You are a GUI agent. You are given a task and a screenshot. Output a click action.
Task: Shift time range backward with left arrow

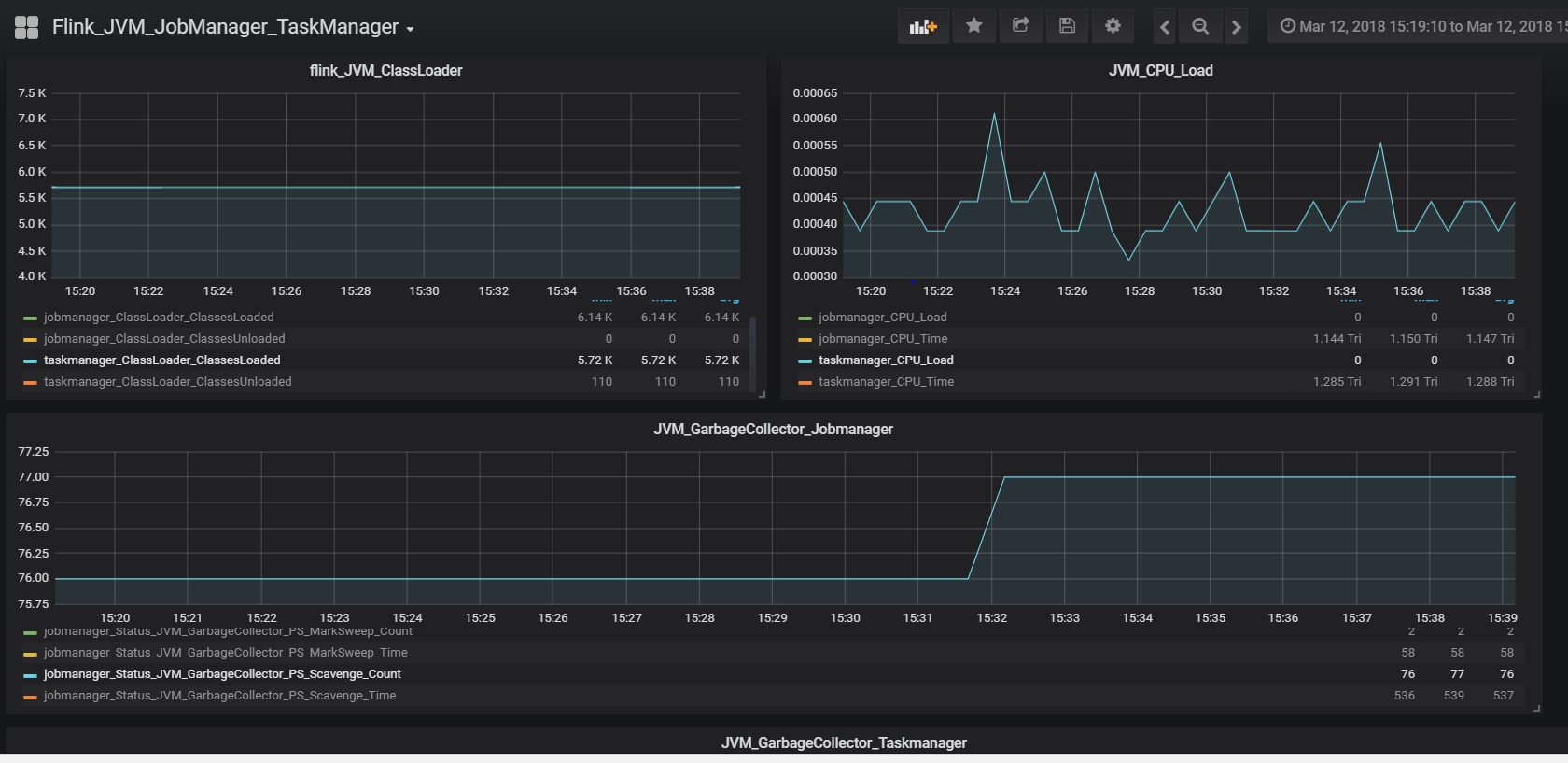coord(1165,27)
